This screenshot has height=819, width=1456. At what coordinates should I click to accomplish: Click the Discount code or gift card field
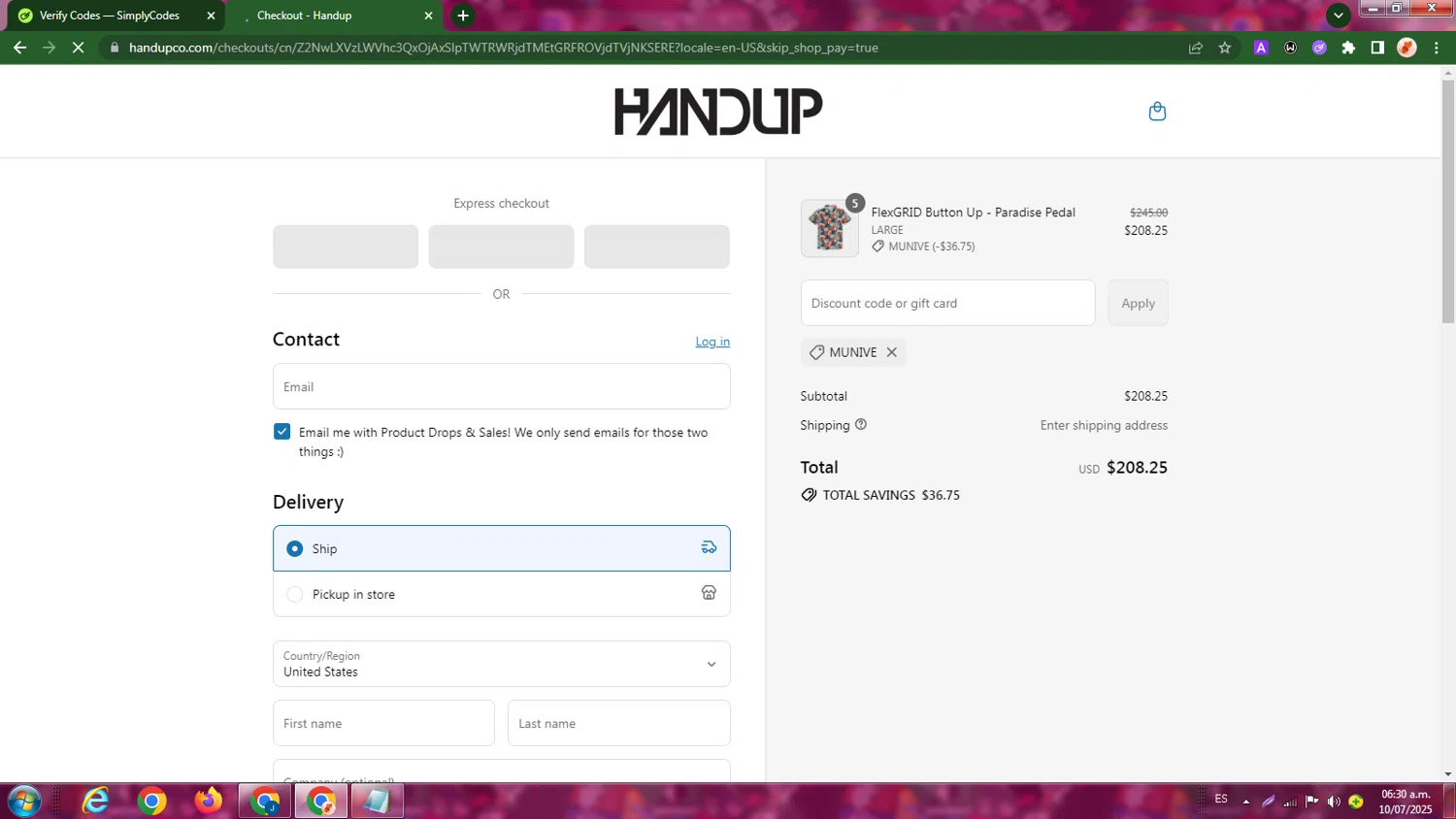pos(947,303)
